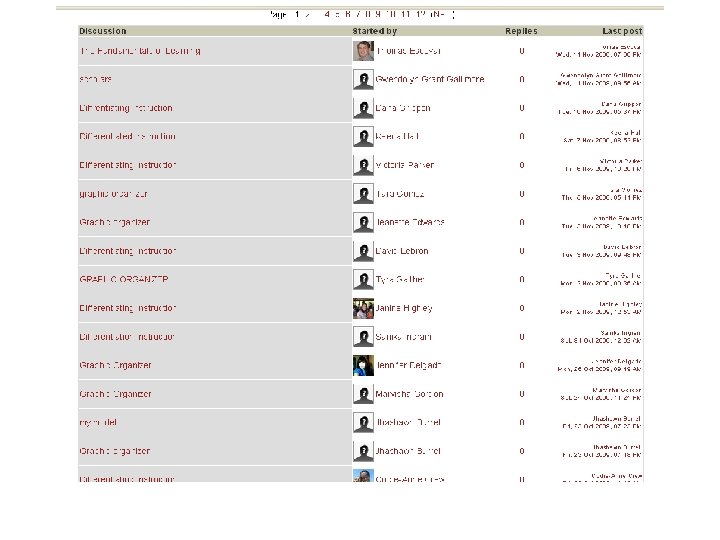720x540 pixels.
Task: Click the avatar in the 'Differentiated instruction' row
Action: pos(363,137)
